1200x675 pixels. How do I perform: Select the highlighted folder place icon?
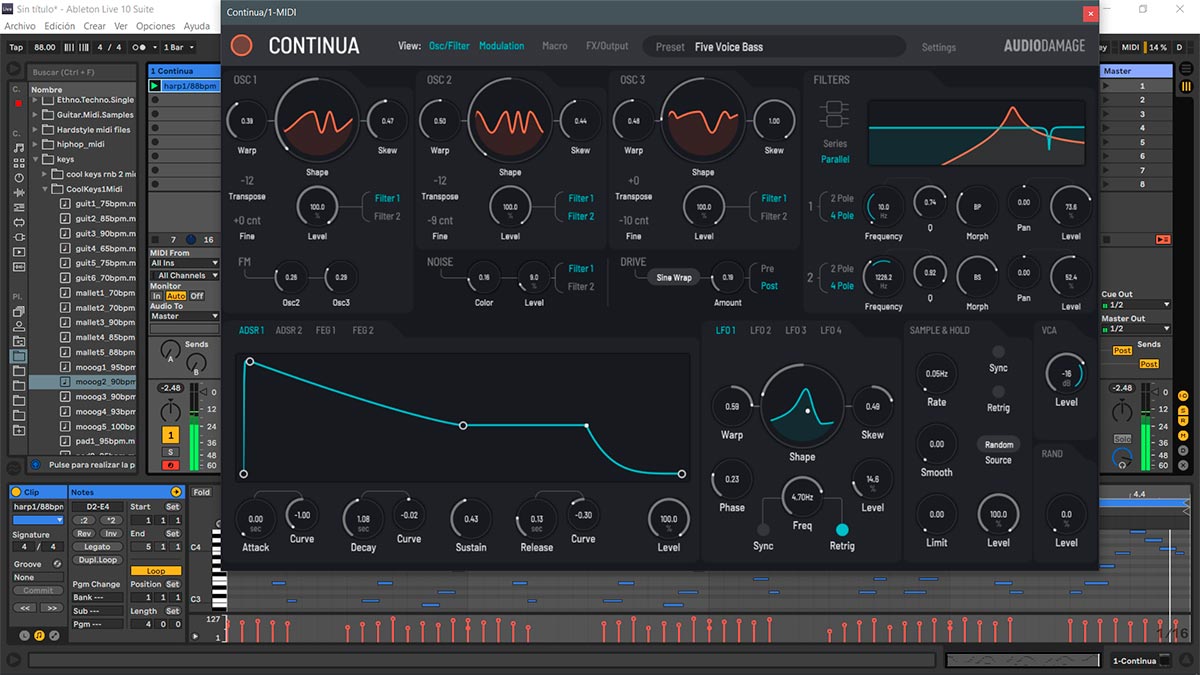point(18,355)
